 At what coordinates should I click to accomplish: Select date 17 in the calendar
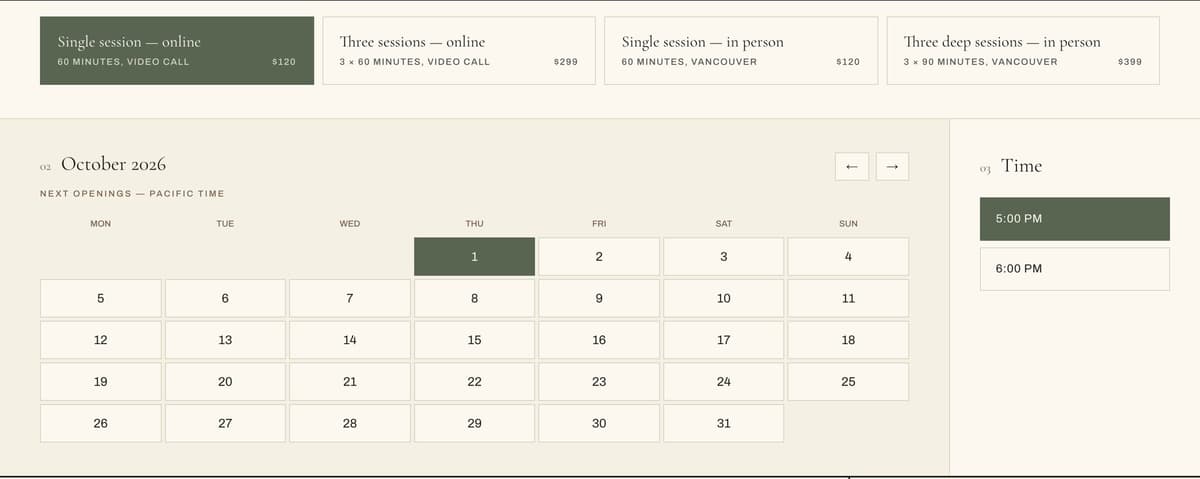724,340
